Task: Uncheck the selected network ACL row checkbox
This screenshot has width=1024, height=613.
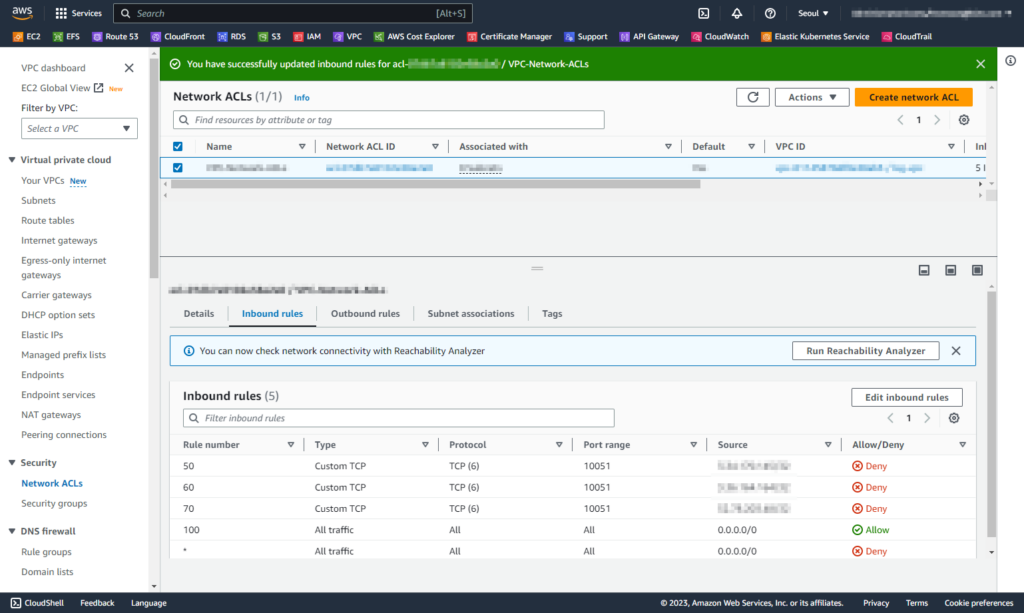Action: tap(178, 168)
